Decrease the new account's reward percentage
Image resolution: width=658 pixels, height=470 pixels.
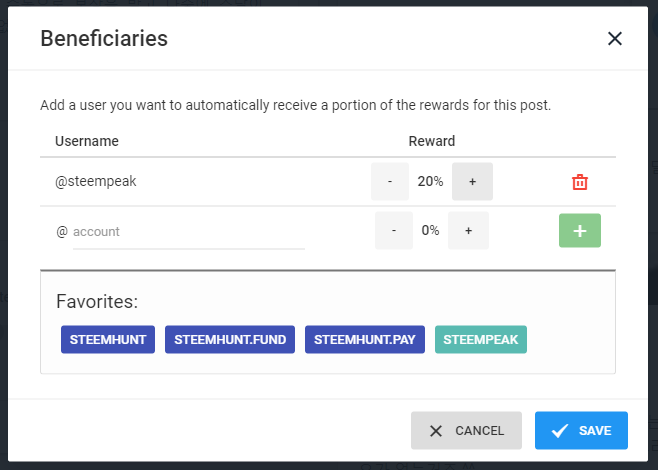pos(394,231)
